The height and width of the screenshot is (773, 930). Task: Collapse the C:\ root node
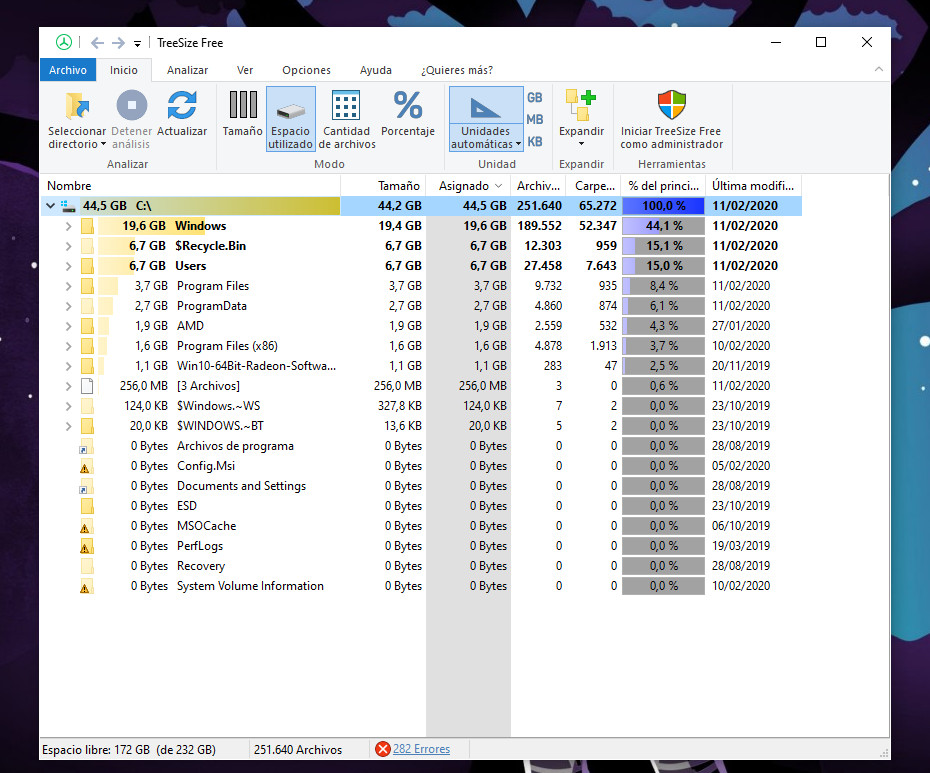tap(50, 206)
